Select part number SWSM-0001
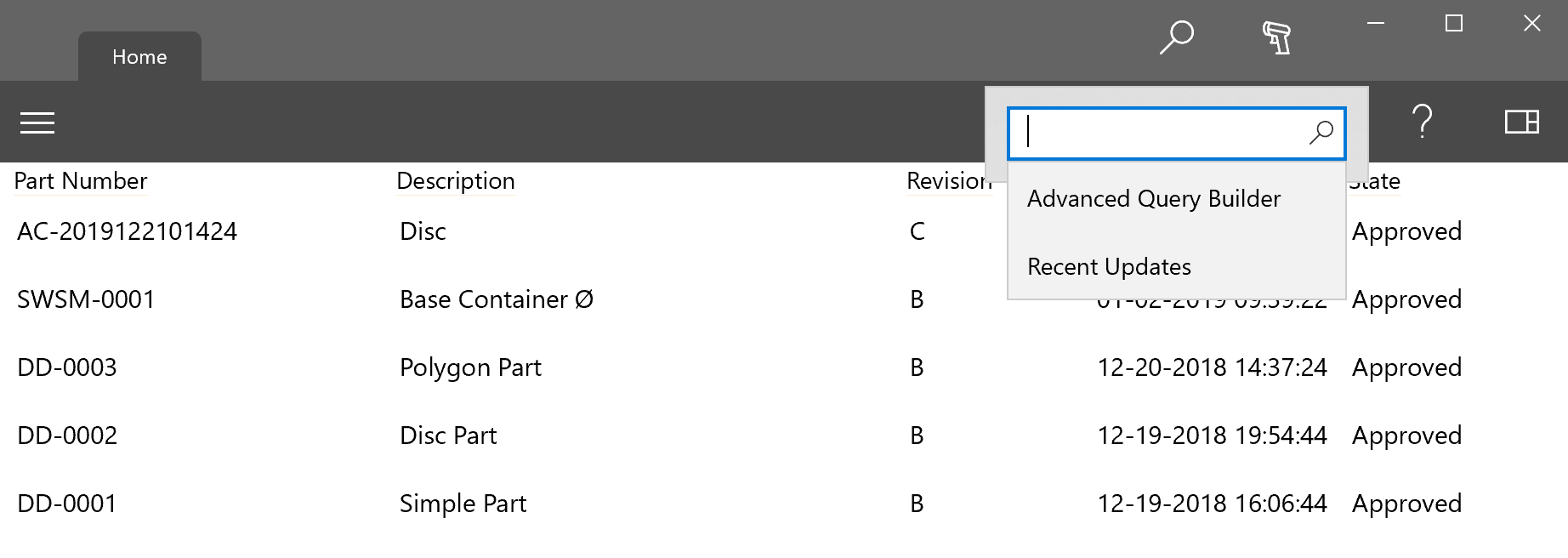The height and width of the screenshot is (558, 1568). tap(86, 299)
